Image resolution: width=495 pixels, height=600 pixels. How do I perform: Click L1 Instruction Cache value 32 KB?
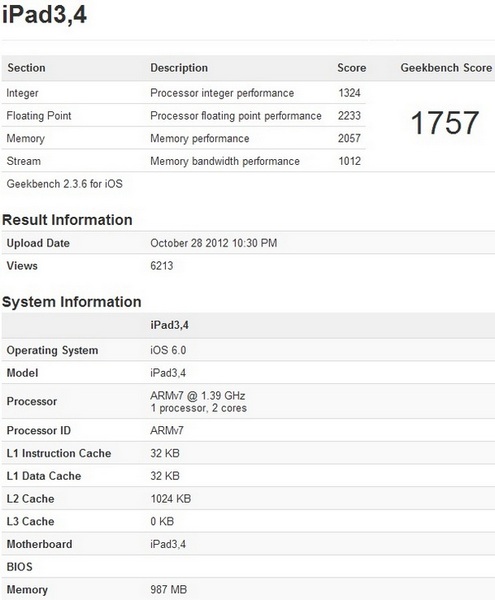click(165, 453)
